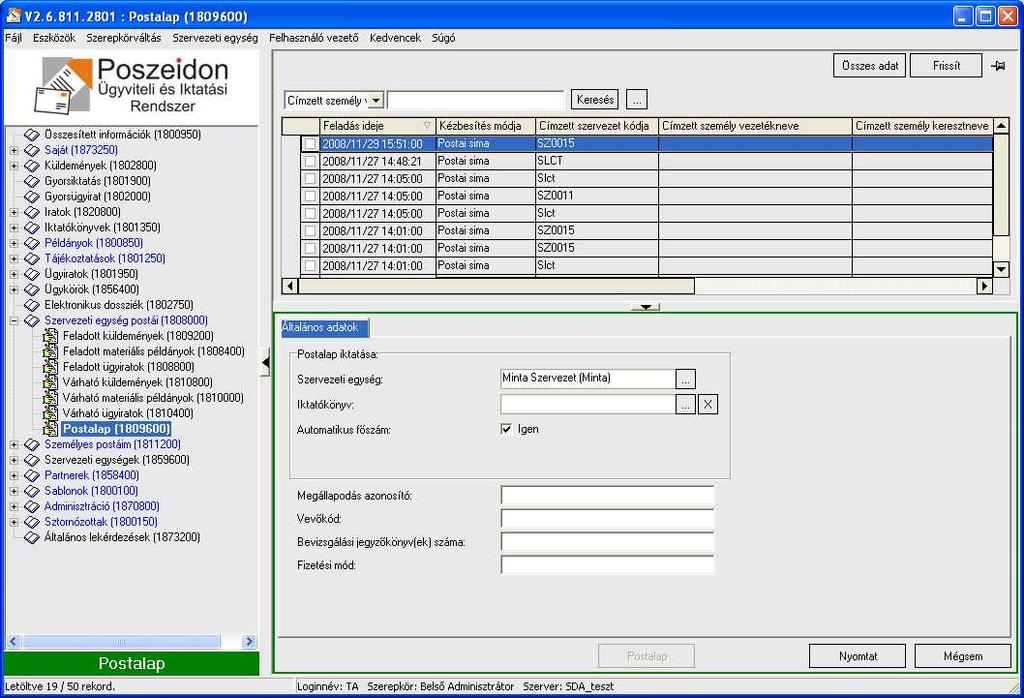Image resolution: width=1024 pixels, height=698 pixels.
Task: Click the Fizetési mód input field
Action: pyautogui.click(x=607, y=565)
